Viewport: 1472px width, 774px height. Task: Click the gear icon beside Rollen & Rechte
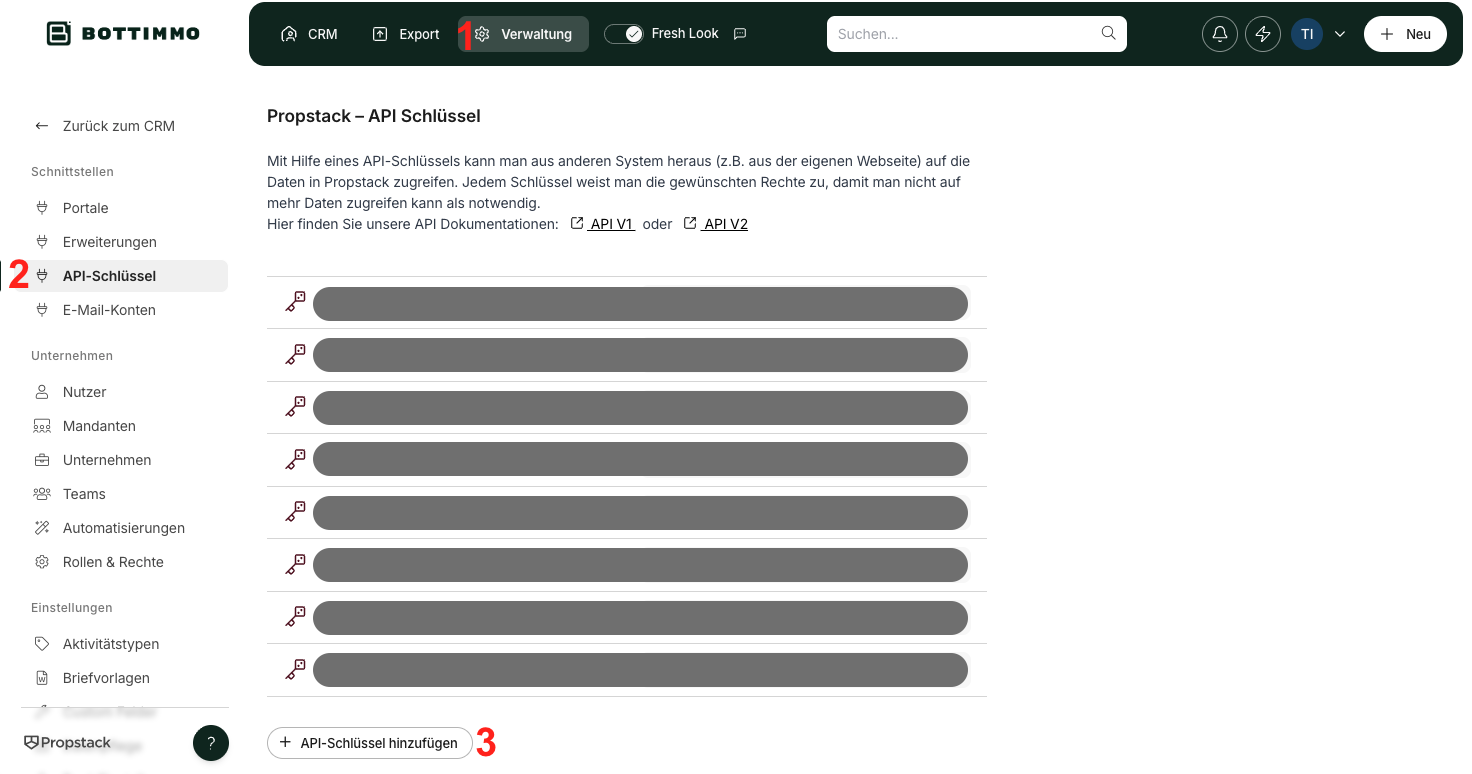(x=42, y=562)
